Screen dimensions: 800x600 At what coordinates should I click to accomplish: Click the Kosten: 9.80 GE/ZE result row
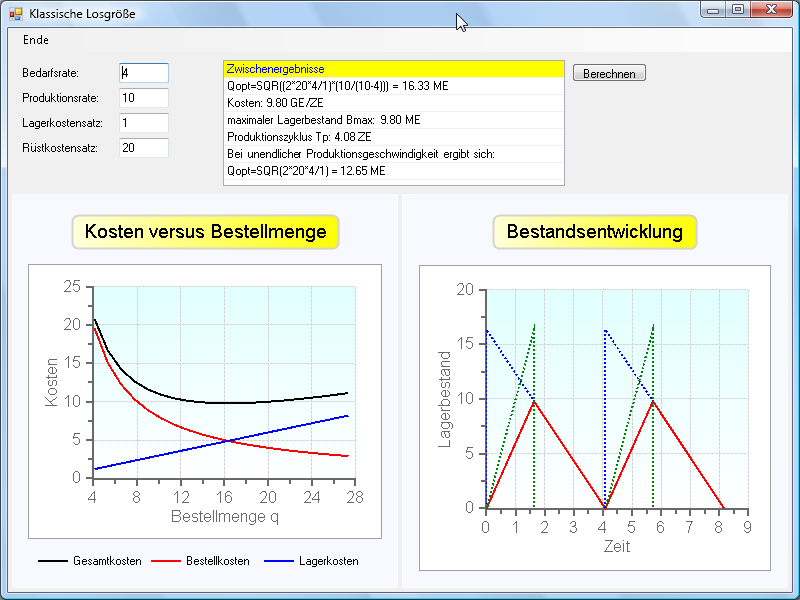point(393,103)
